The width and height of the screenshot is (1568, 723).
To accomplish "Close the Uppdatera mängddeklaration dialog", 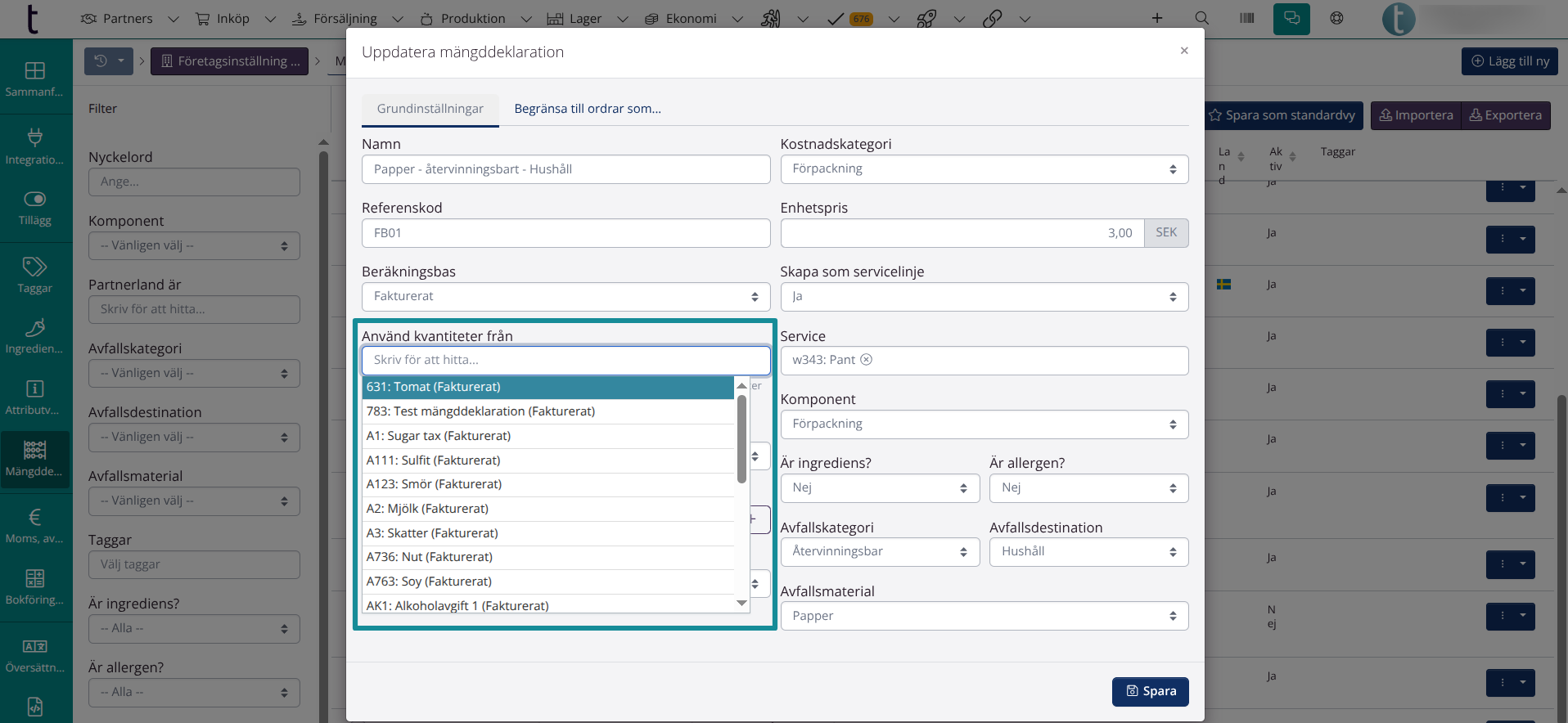I will (x=1184, y=51).
